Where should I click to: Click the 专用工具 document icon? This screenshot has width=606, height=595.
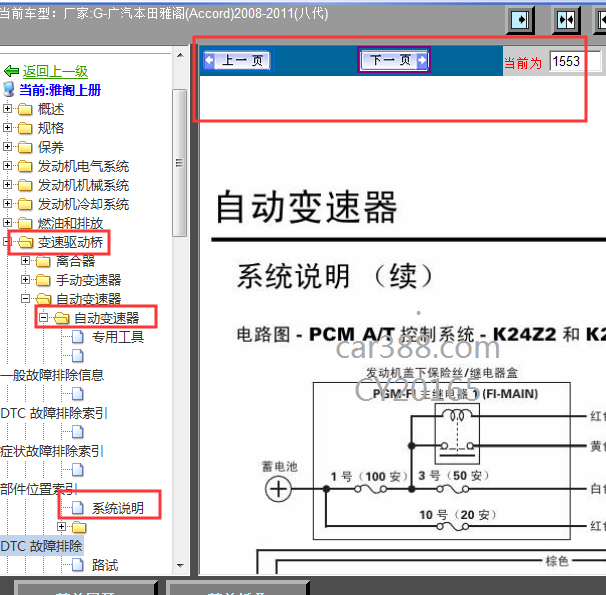click(78, 337)
